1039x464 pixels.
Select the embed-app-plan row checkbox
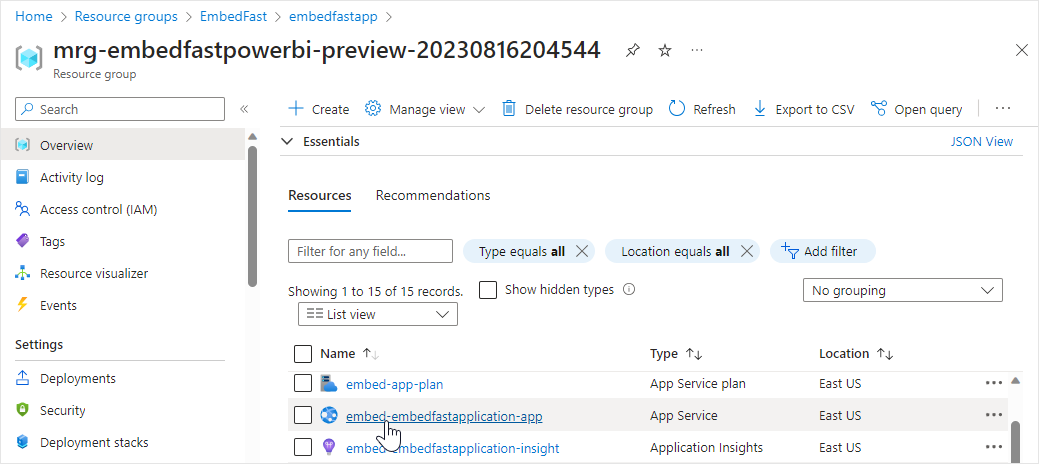(303, 384)
